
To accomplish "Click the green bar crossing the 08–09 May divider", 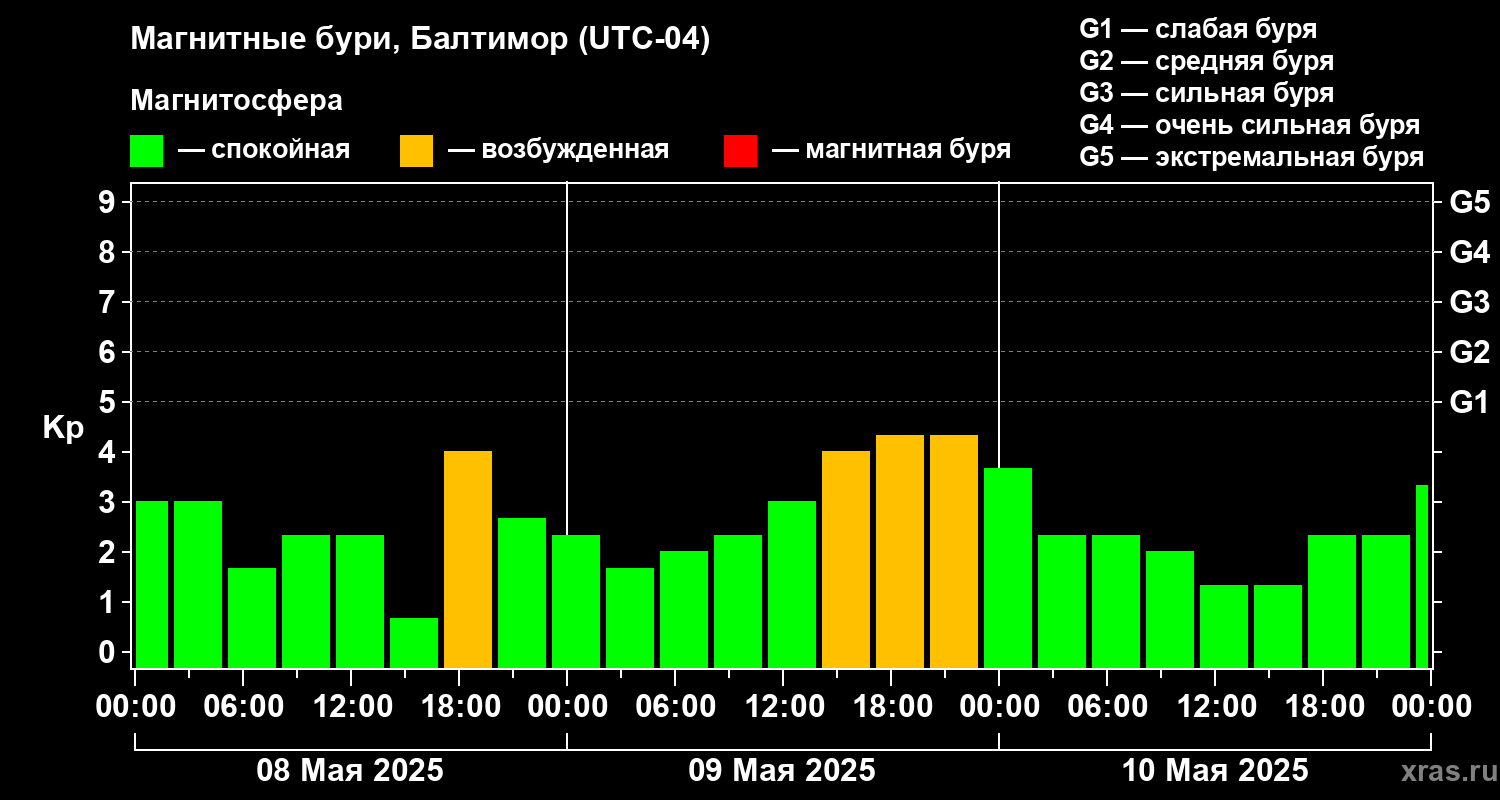I will click(576, 601).
